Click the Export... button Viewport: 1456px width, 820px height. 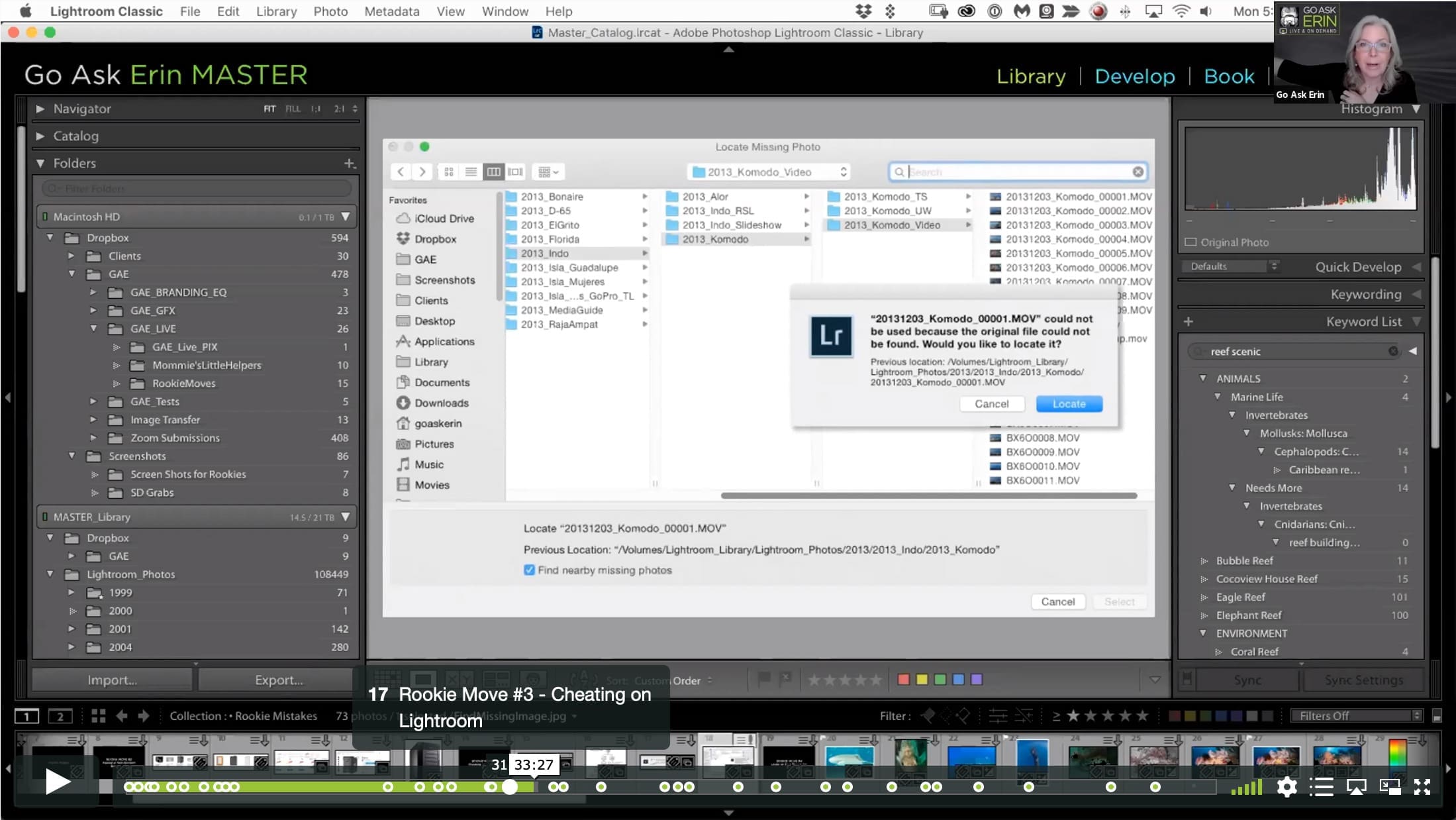click(x=279, y=680)
